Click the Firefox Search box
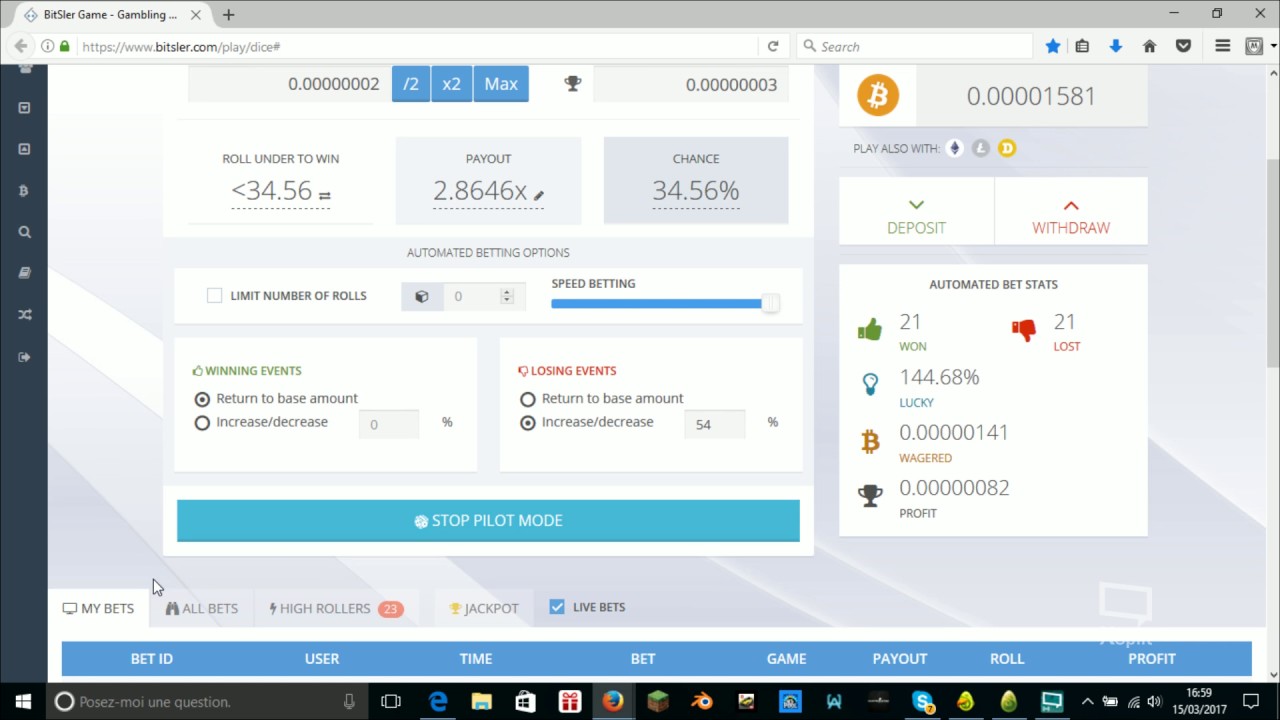This screenshot has height=720, width=1280. (914, 46)
